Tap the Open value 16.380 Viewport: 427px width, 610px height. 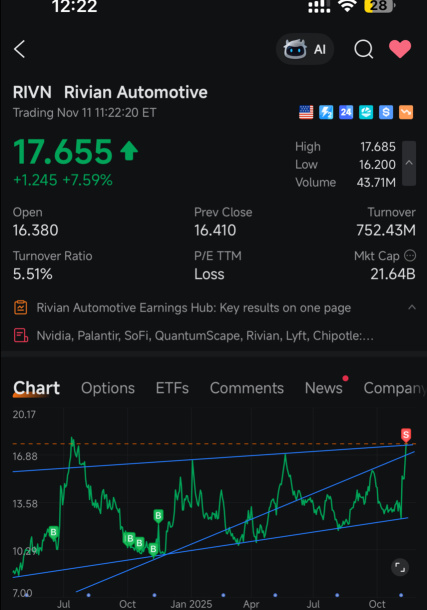click(x=35, y=230)
